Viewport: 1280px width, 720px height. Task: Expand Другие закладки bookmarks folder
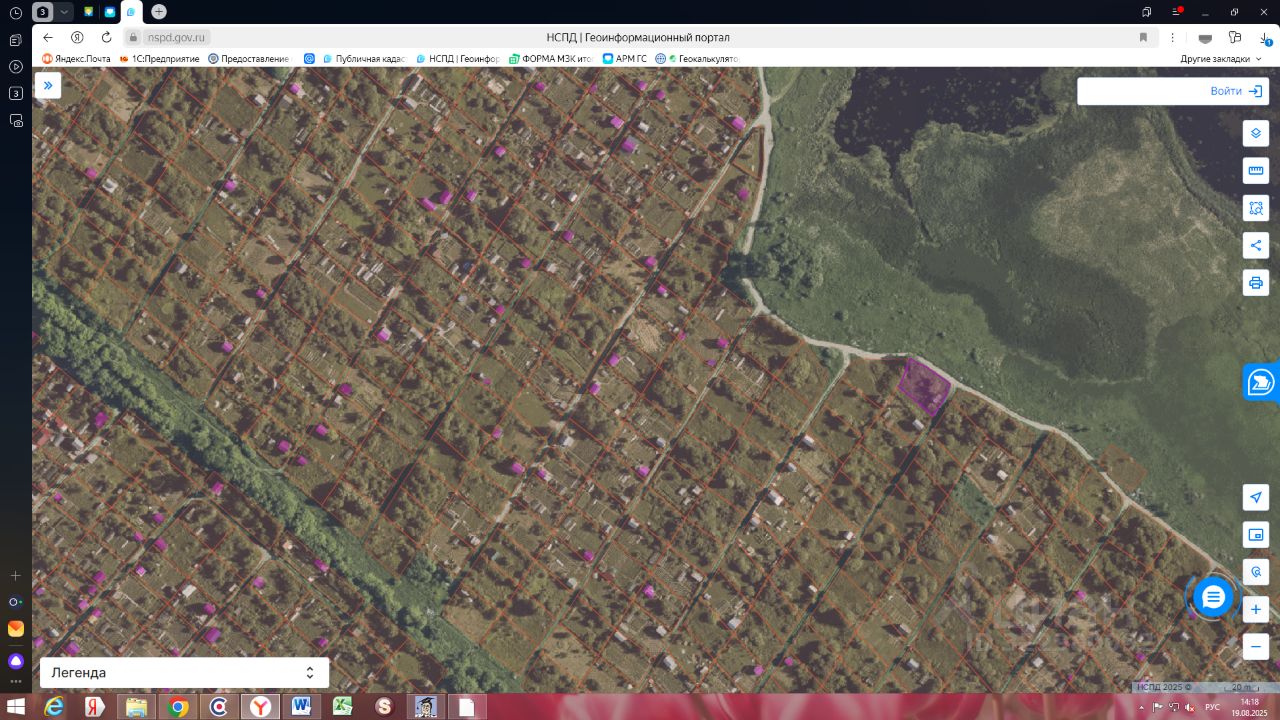(1221, 59)
